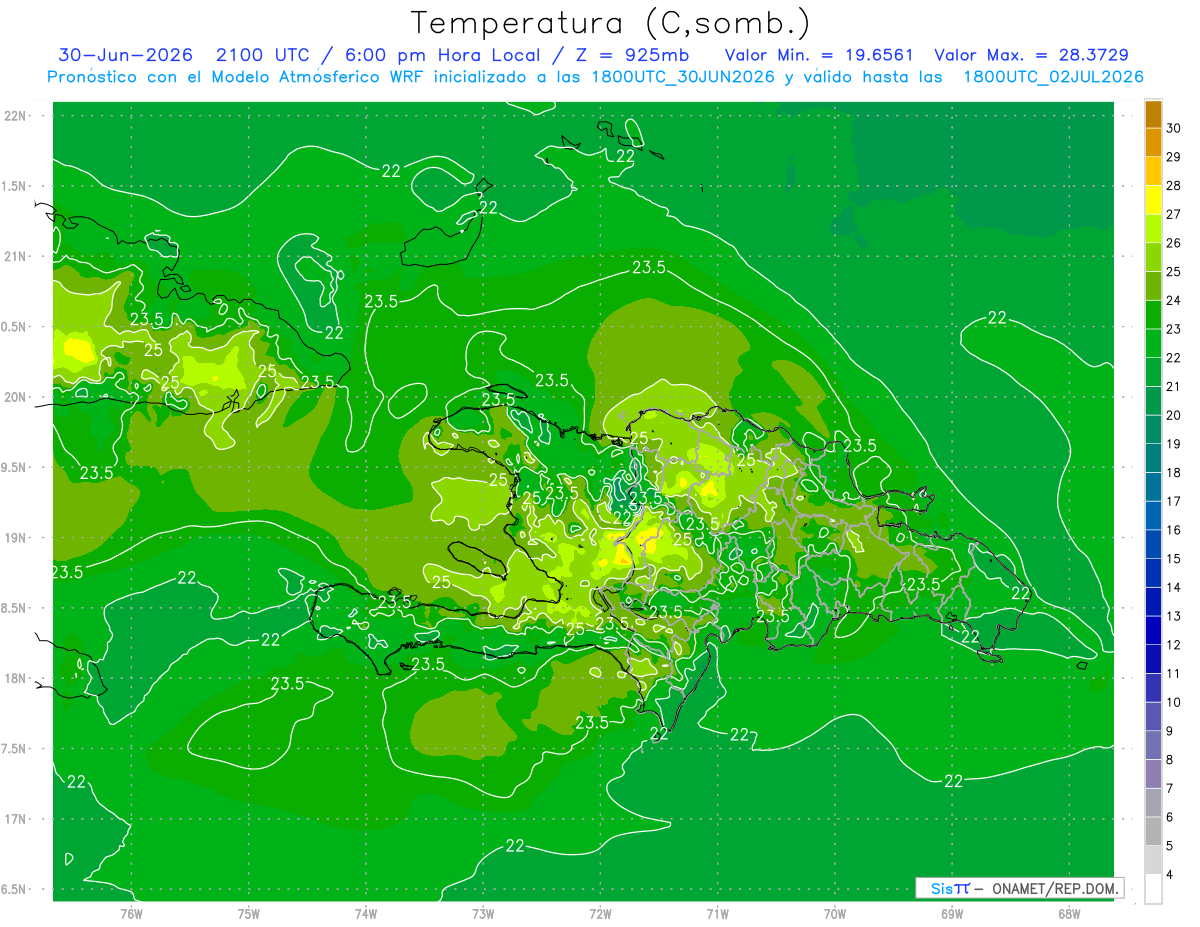Click the '73W' longitude axis label
1200x927 pixels.
point(483,913)
